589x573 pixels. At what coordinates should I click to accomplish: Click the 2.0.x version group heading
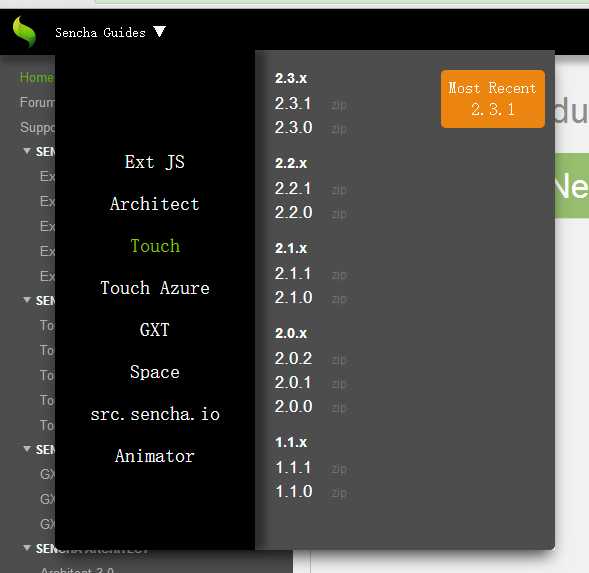291,333
